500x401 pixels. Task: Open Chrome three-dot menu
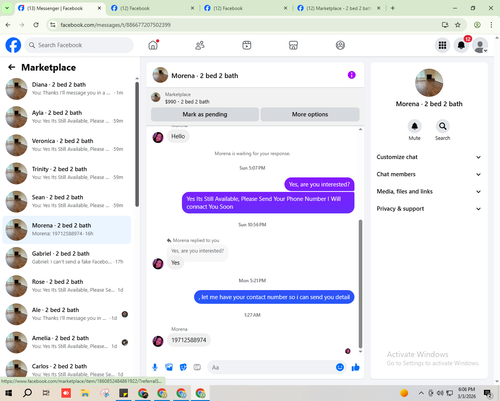click(491, 25)
